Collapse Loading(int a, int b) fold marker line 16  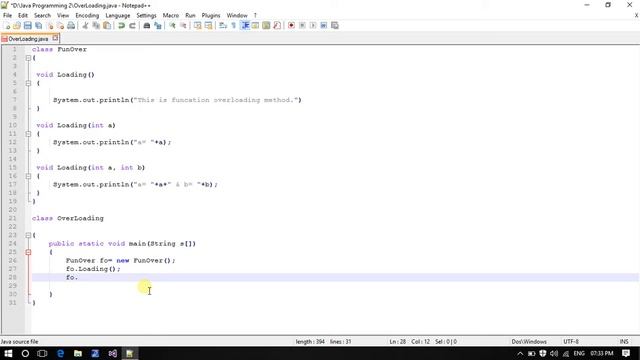28,176
